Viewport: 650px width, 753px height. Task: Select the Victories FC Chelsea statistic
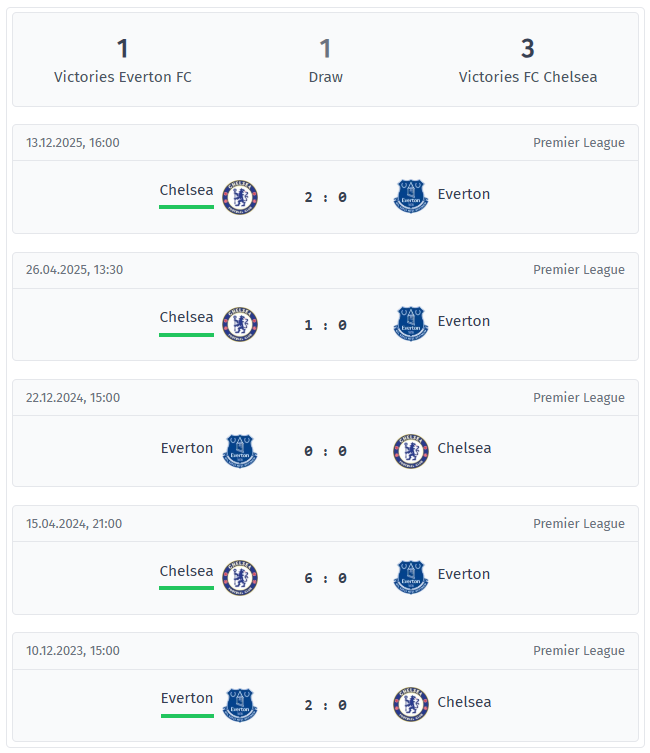tap(528, 60)
